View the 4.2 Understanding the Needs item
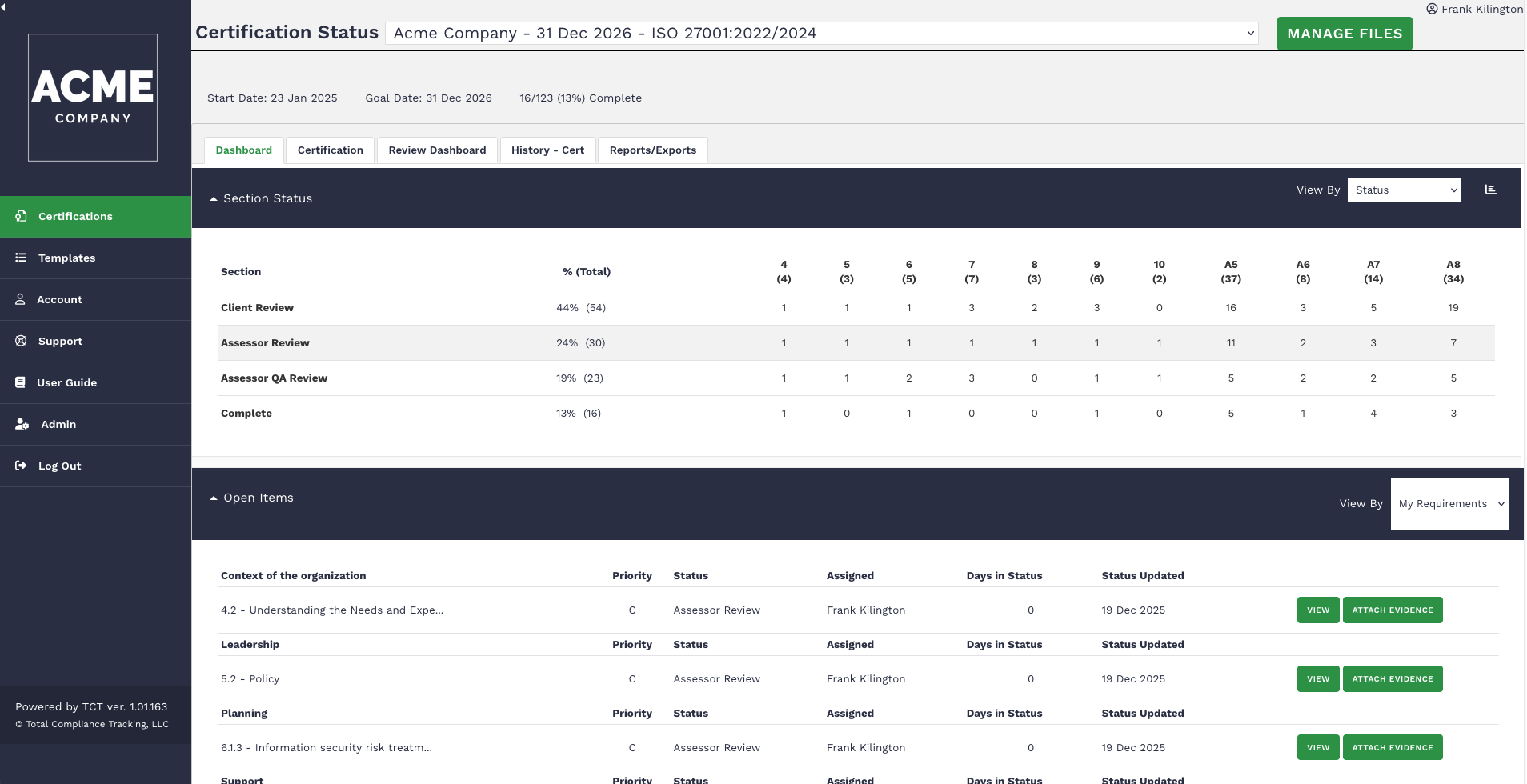The height and width of the screenshot is (784, 1527). 1317,610
